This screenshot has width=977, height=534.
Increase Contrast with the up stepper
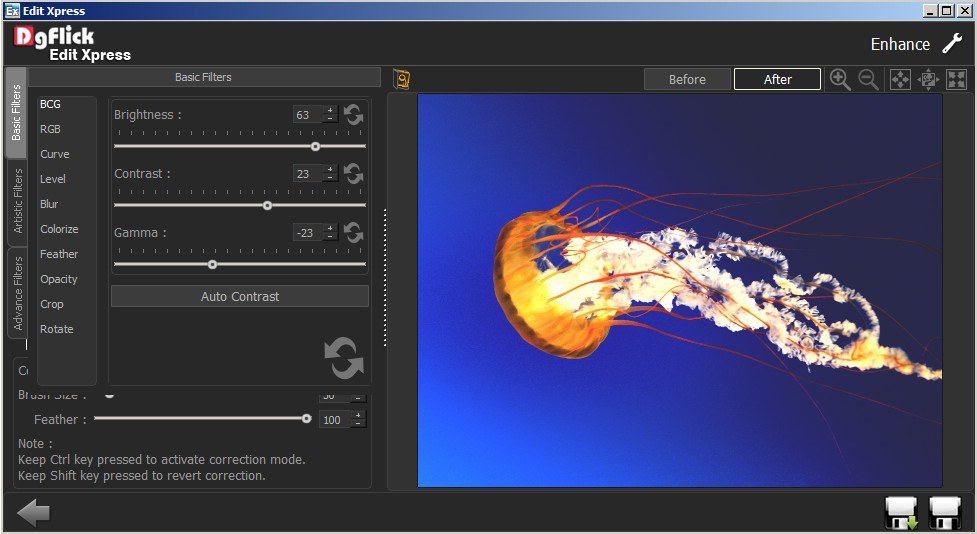330,169
